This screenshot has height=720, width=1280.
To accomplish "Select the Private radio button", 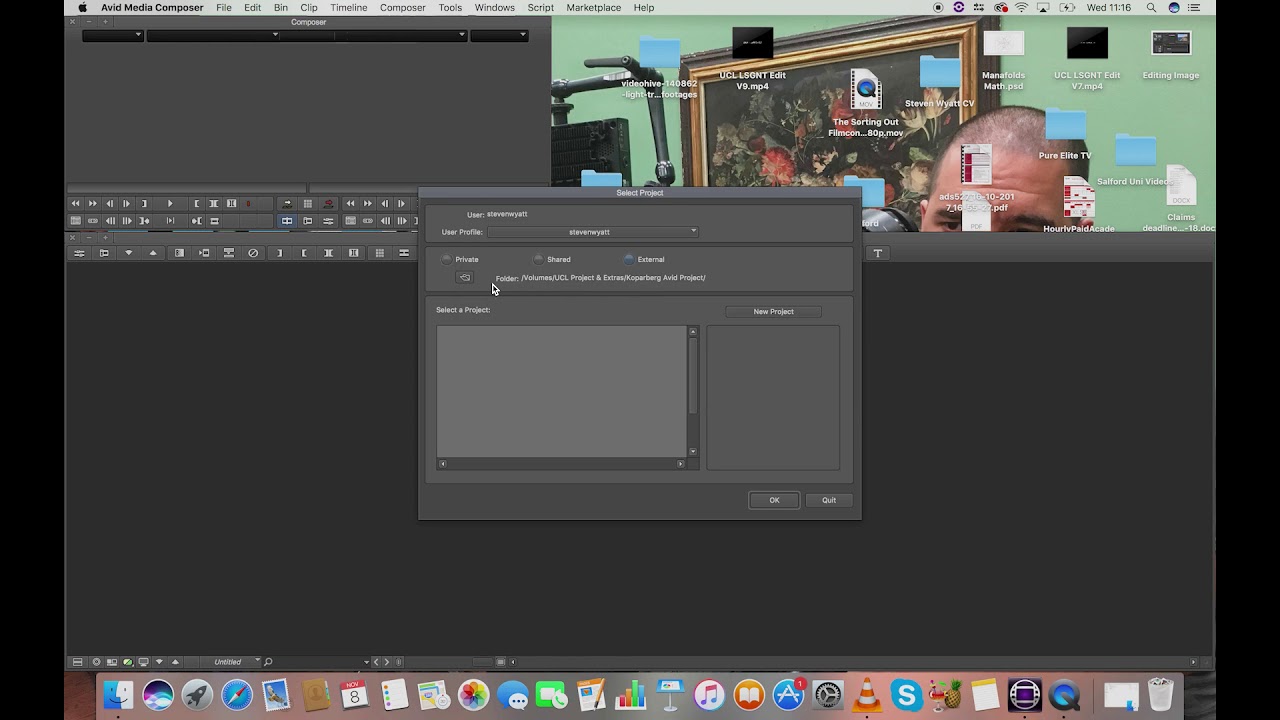I will click(447, 259).
